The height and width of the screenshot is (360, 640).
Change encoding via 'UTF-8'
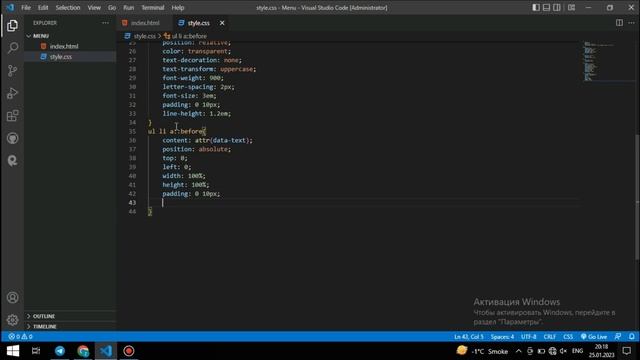[x=529, y=337]
